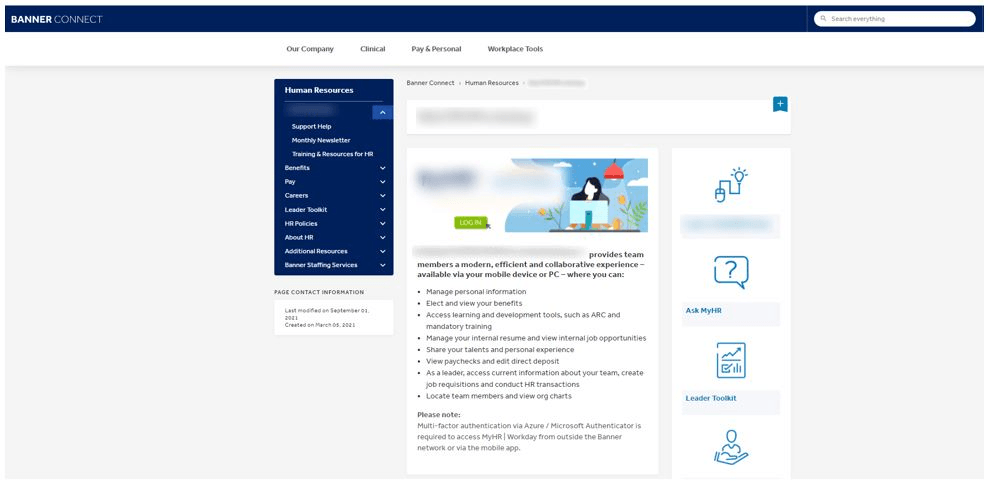Open Monthly Newsletter in sidebar

[321, 140]
